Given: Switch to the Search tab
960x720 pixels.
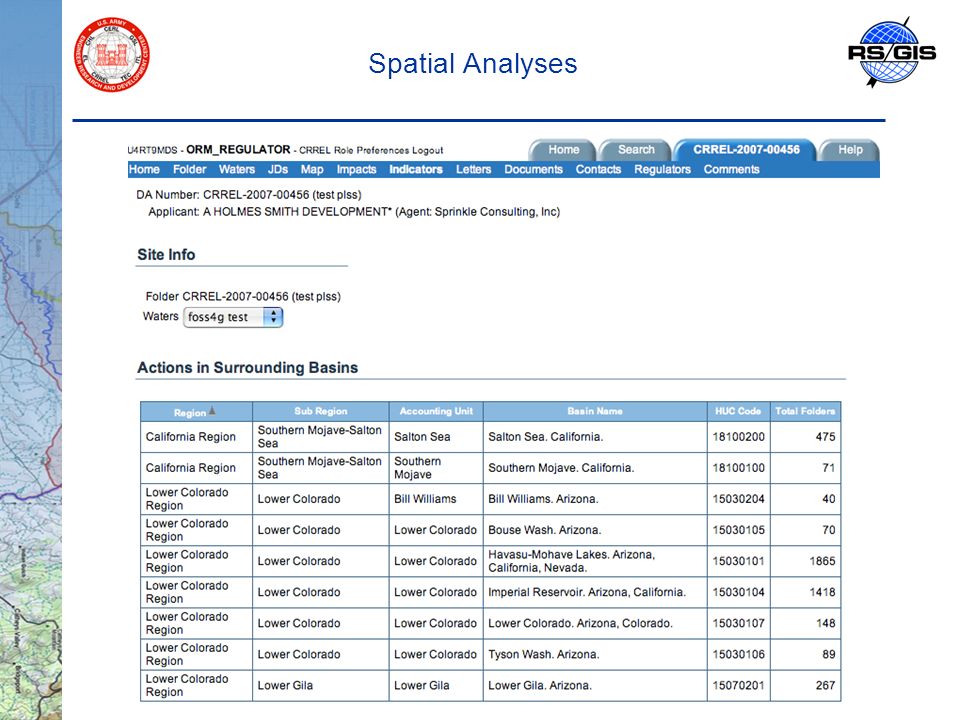Looking at the screenshot, I should coord(635,150).
